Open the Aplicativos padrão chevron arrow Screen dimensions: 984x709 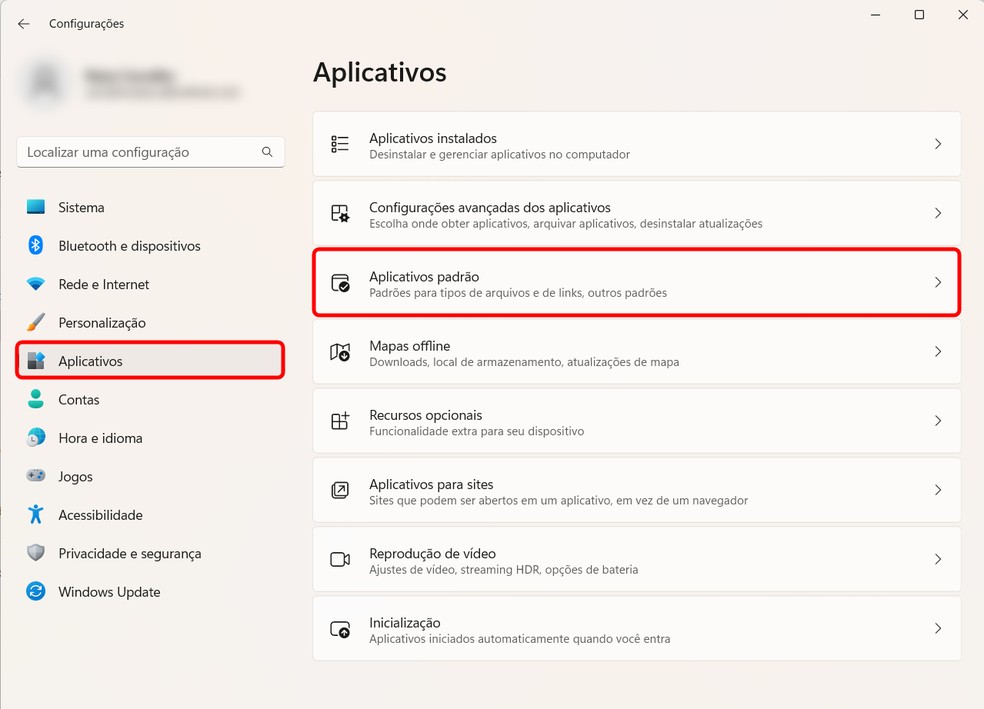point(938,283)
